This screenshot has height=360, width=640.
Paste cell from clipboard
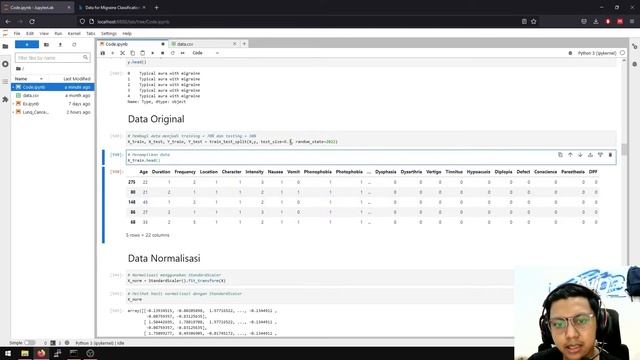coord(142,53)
